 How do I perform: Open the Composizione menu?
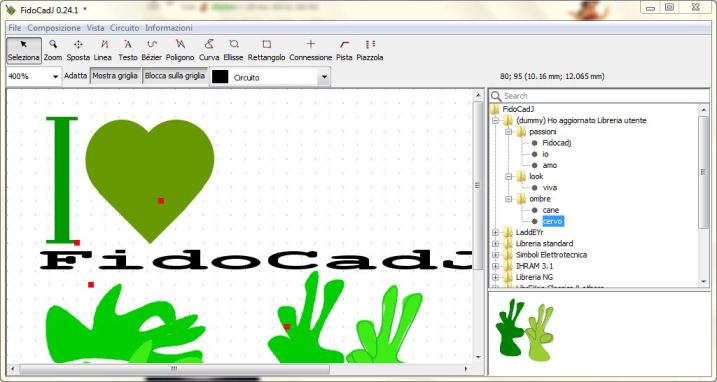[x=54, y=28]
